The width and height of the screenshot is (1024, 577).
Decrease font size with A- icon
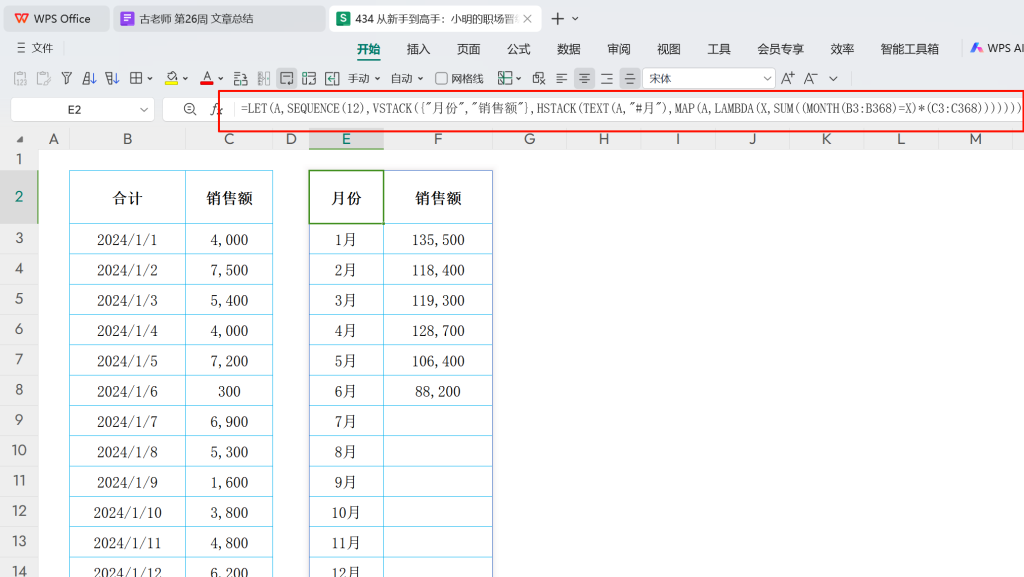click(x=810, y=78)
